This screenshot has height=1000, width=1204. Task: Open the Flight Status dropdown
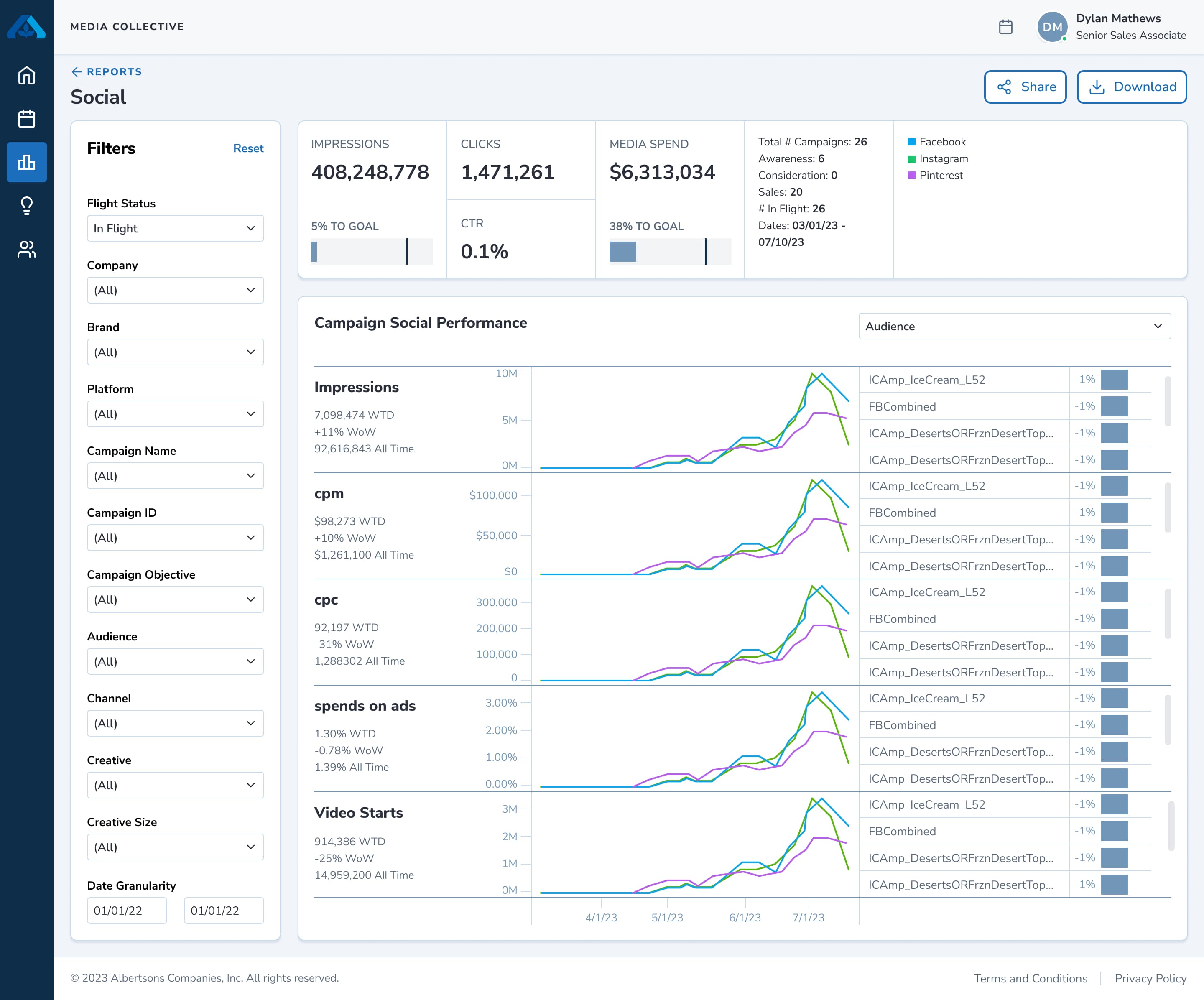click(x=175, y=228)
